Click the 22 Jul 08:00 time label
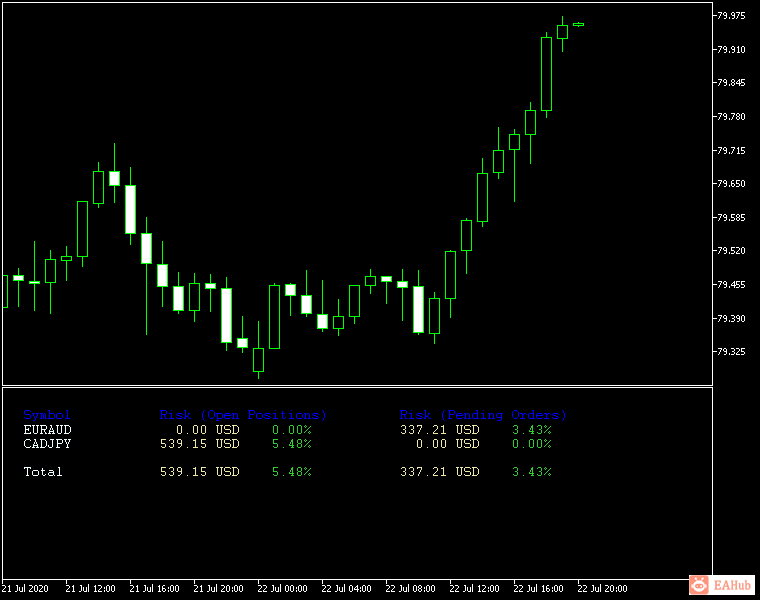The image size is (760, 600). click(x=411, y=588)
